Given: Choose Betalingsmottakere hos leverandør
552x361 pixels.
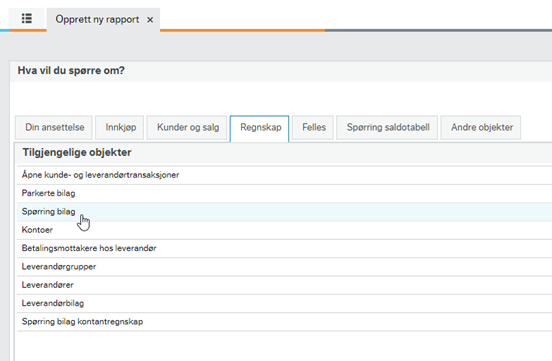Looking at the screenshot, I should point(284,248).
